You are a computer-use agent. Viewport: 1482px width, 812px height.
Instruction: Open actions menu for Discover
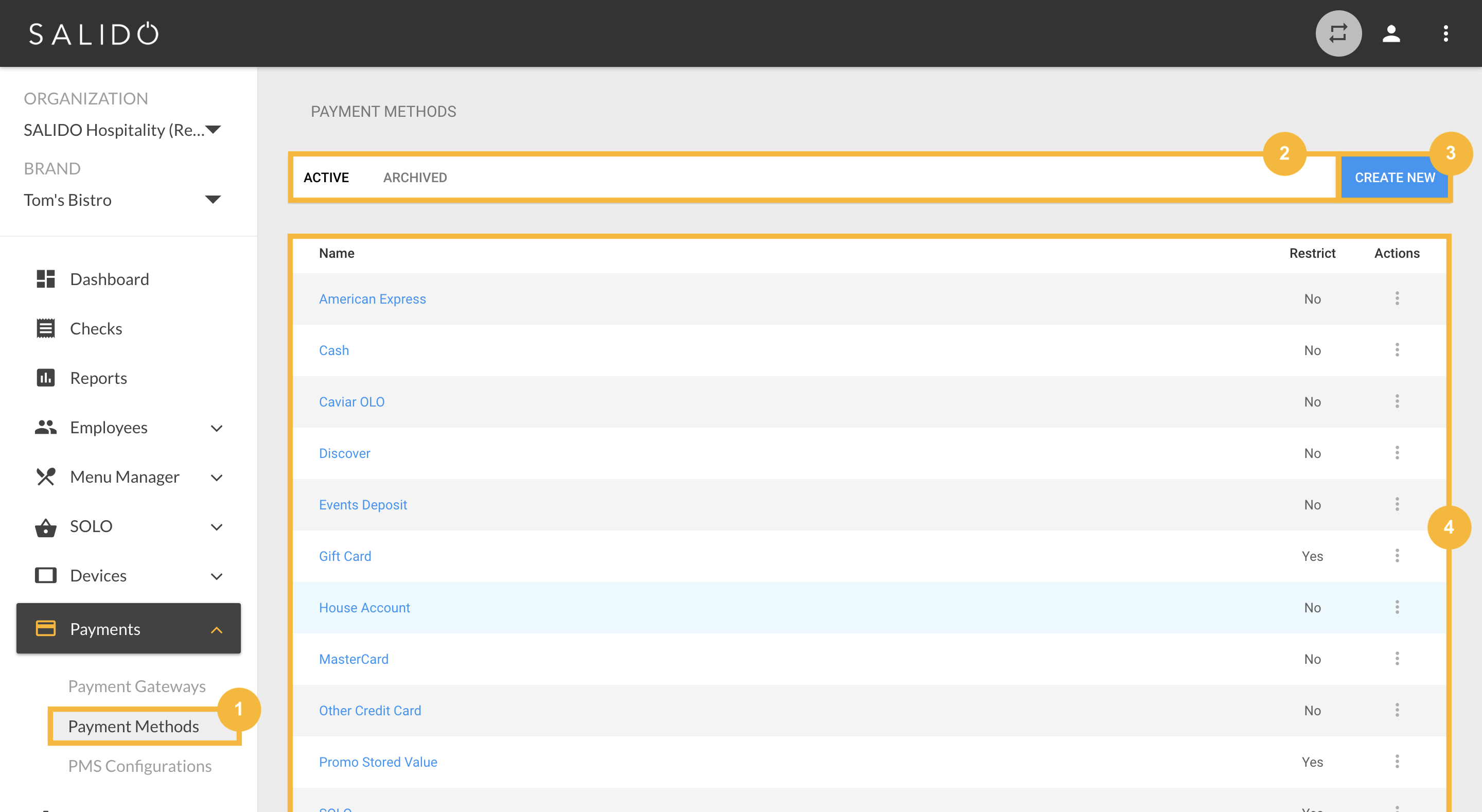tap(1397, 453)
